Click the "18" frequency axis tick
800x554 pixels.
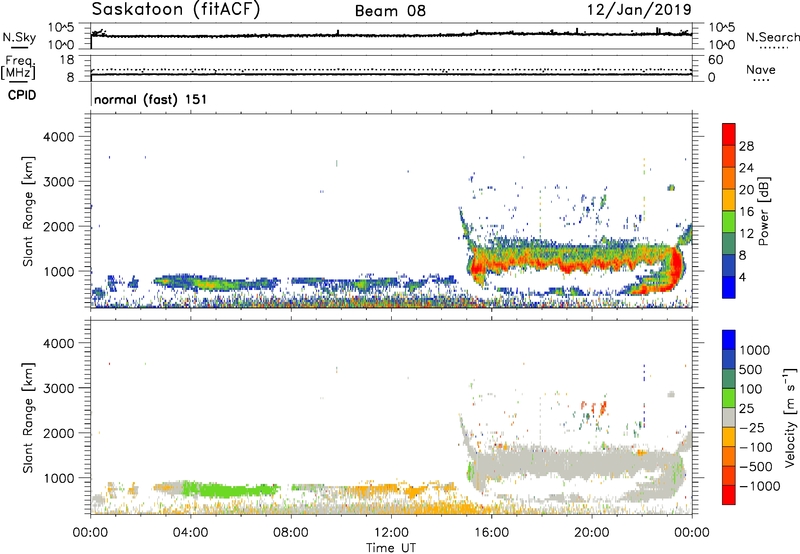tap(67, 60)
